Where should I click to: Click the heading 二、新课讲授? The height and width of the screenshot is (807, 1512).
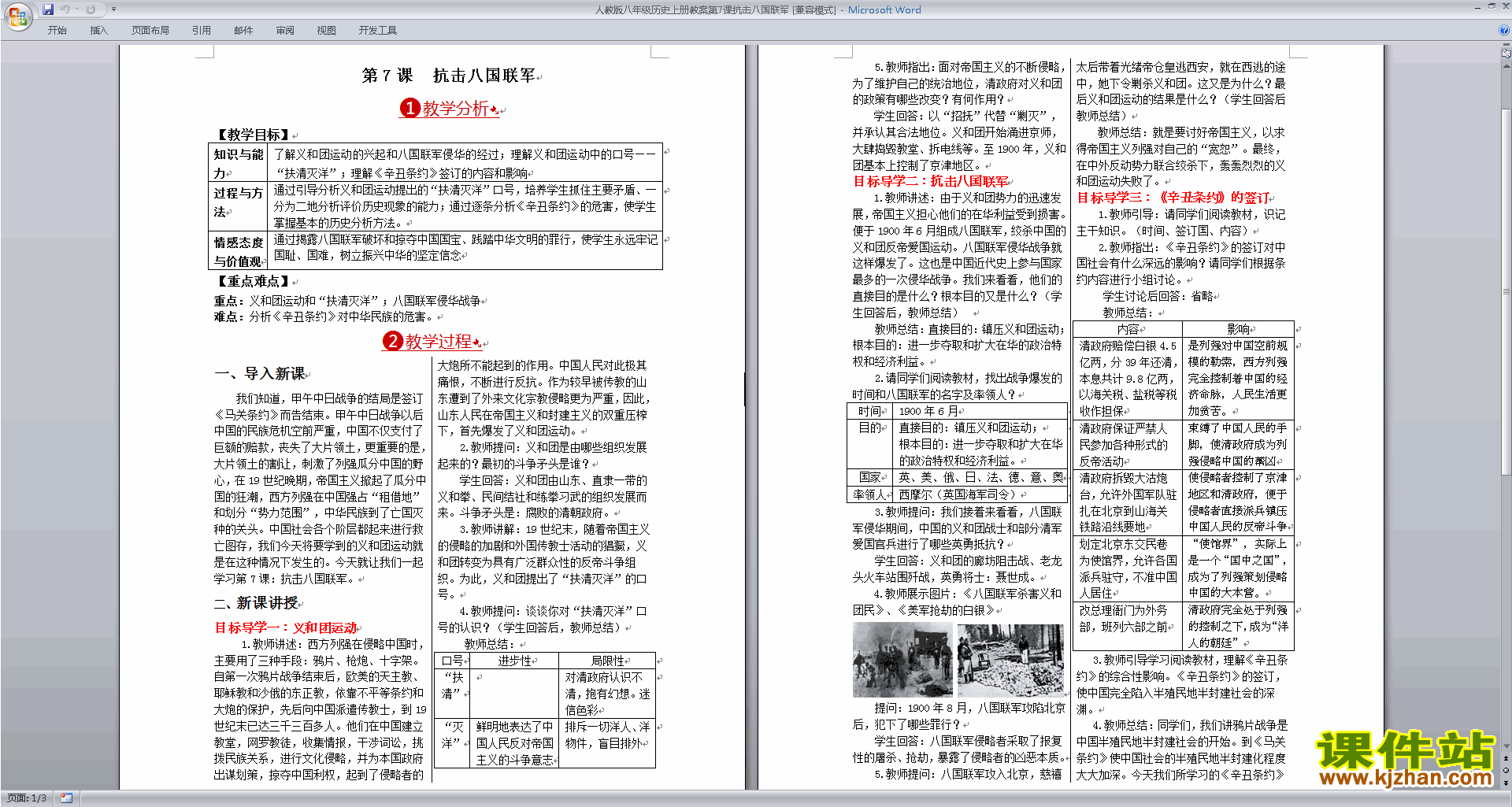pyautogui.click(x=257, y=602)
